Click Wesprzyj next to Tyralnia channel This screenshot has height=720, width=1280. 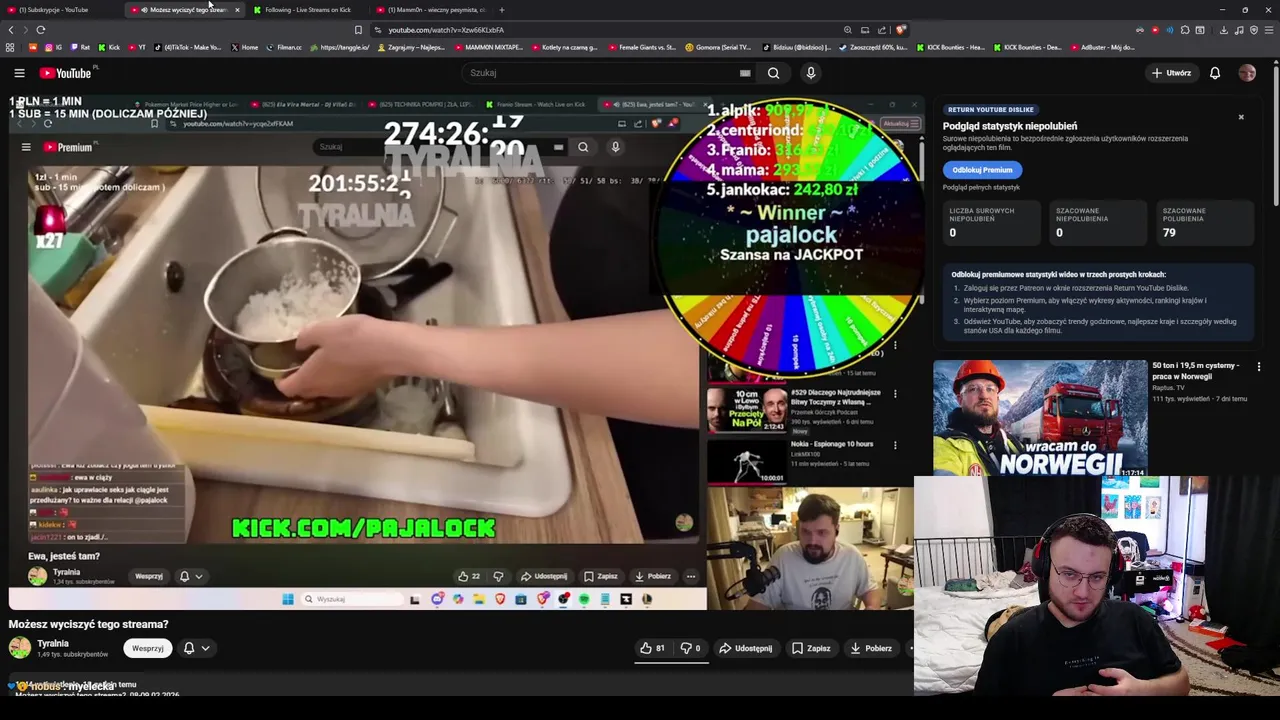tap(147, 648)
